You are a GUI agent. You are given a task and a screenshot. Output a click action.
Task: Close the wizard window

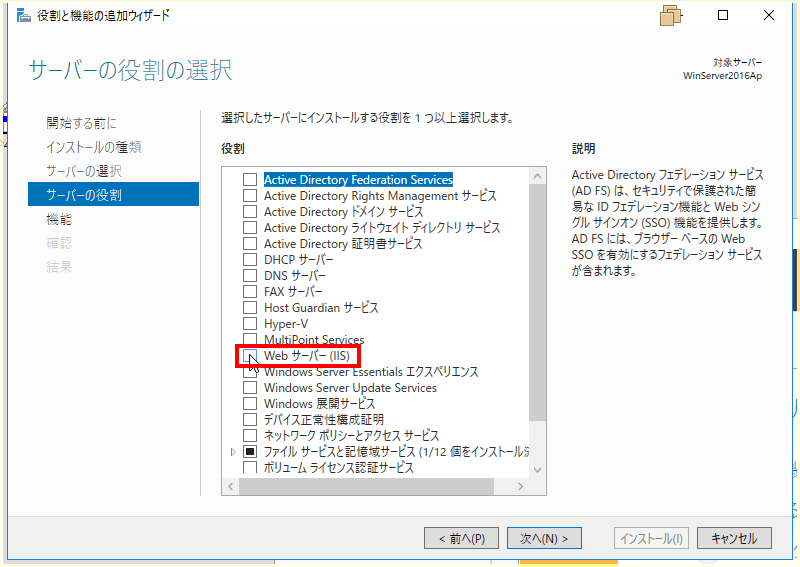point(769,15)
